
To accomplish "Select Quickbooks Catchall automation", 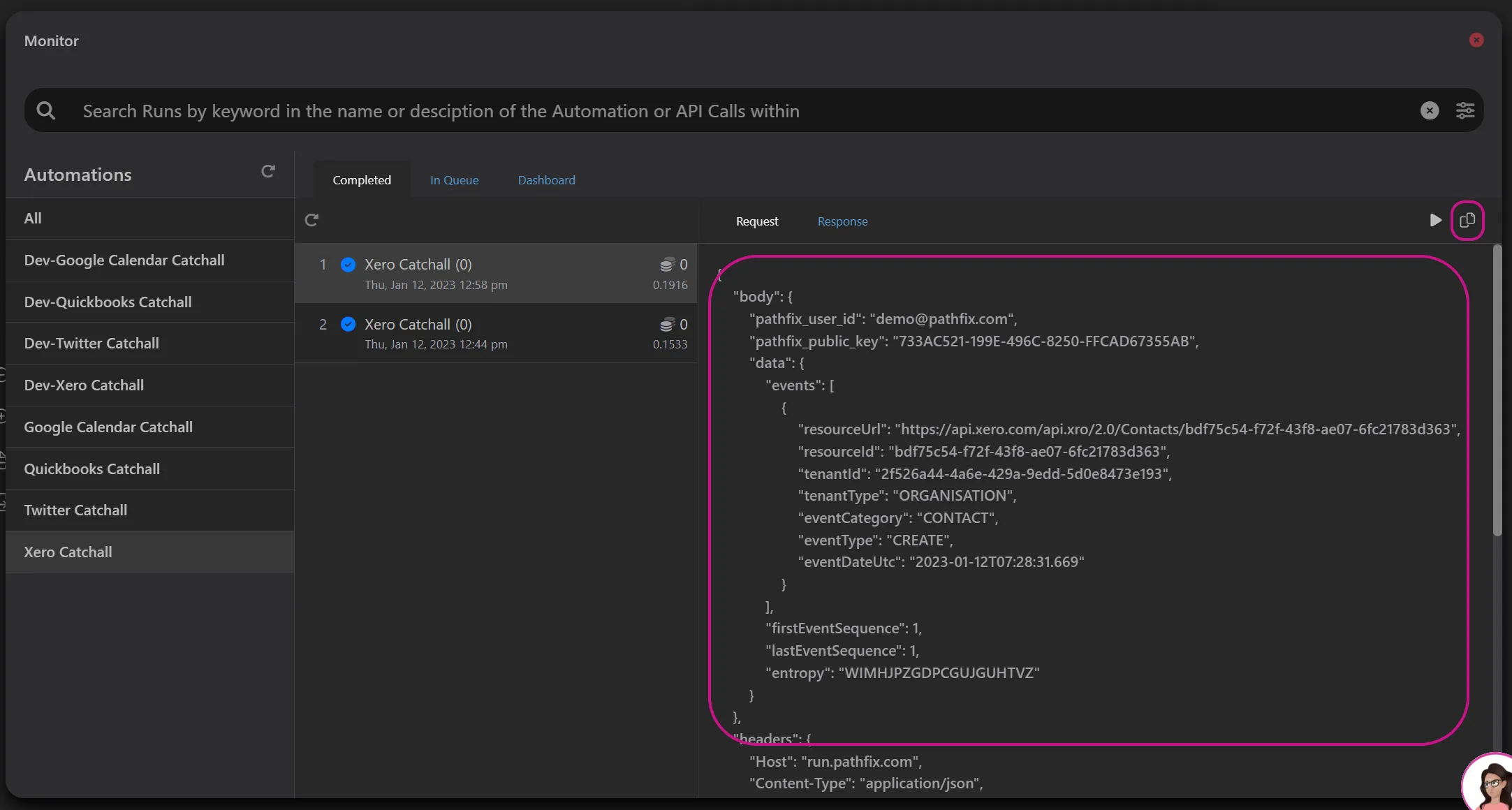I will pyautogui.click(x=149, y=469).
